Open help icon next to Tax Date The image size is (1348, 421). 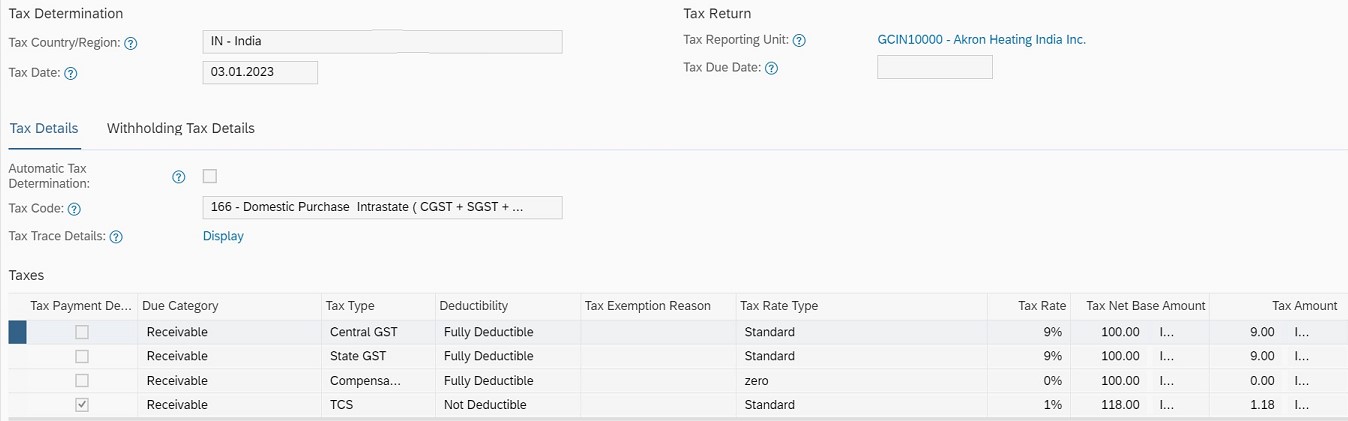tap(71, 74)
